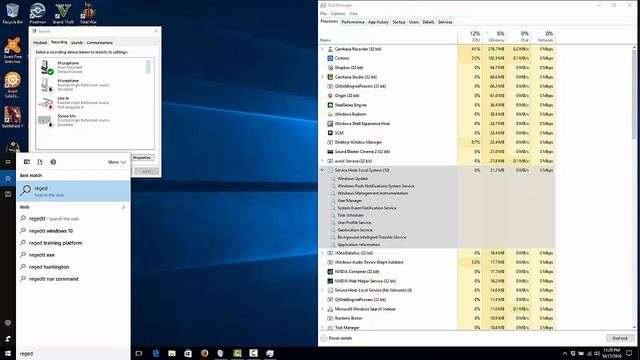640x360 pixels.
Task: Open Cortana settings gear in sidebar
Action: coord(8,323)
